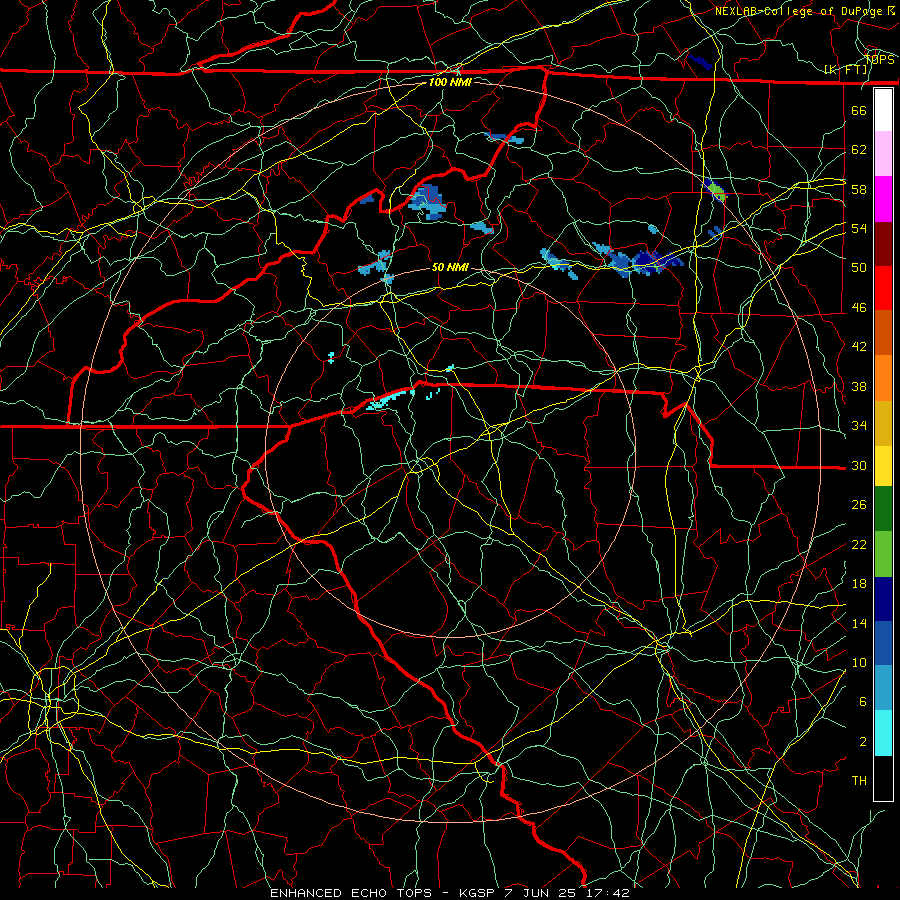This screenshot has height=900, width=900.
Task: Click the "TH" legend label
Action: click(x=859, y=781)
